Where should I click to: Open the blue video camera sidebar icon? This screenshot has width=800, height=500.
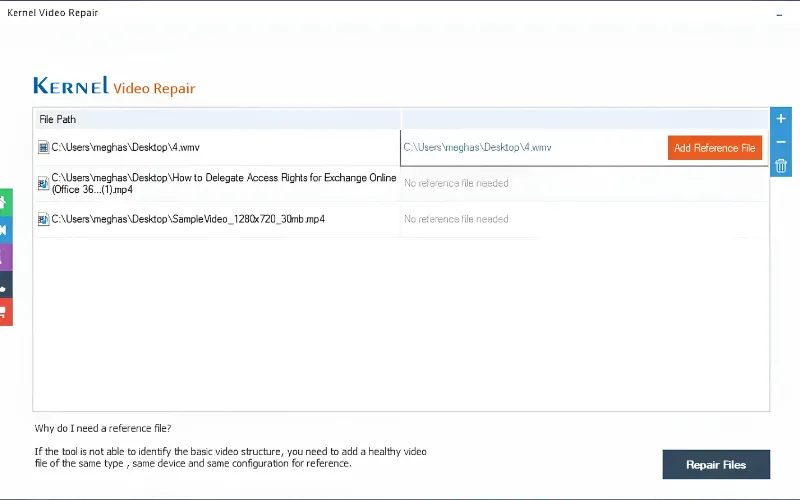coord(5,230)
